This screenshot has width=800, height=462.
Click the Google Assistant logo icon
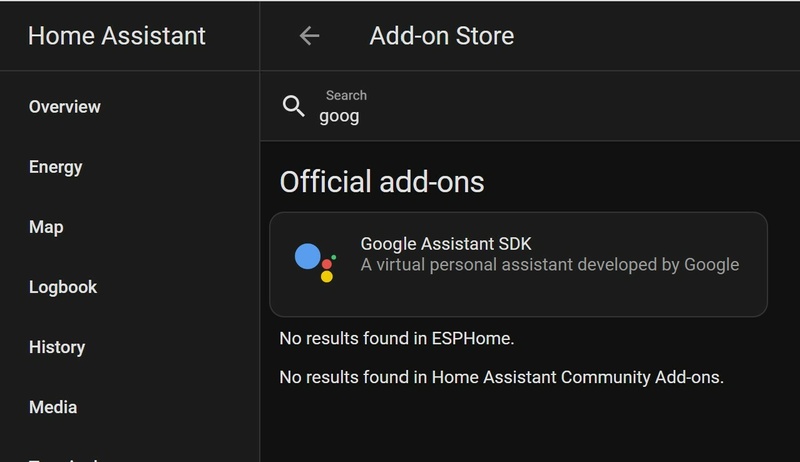coord(315,263)
